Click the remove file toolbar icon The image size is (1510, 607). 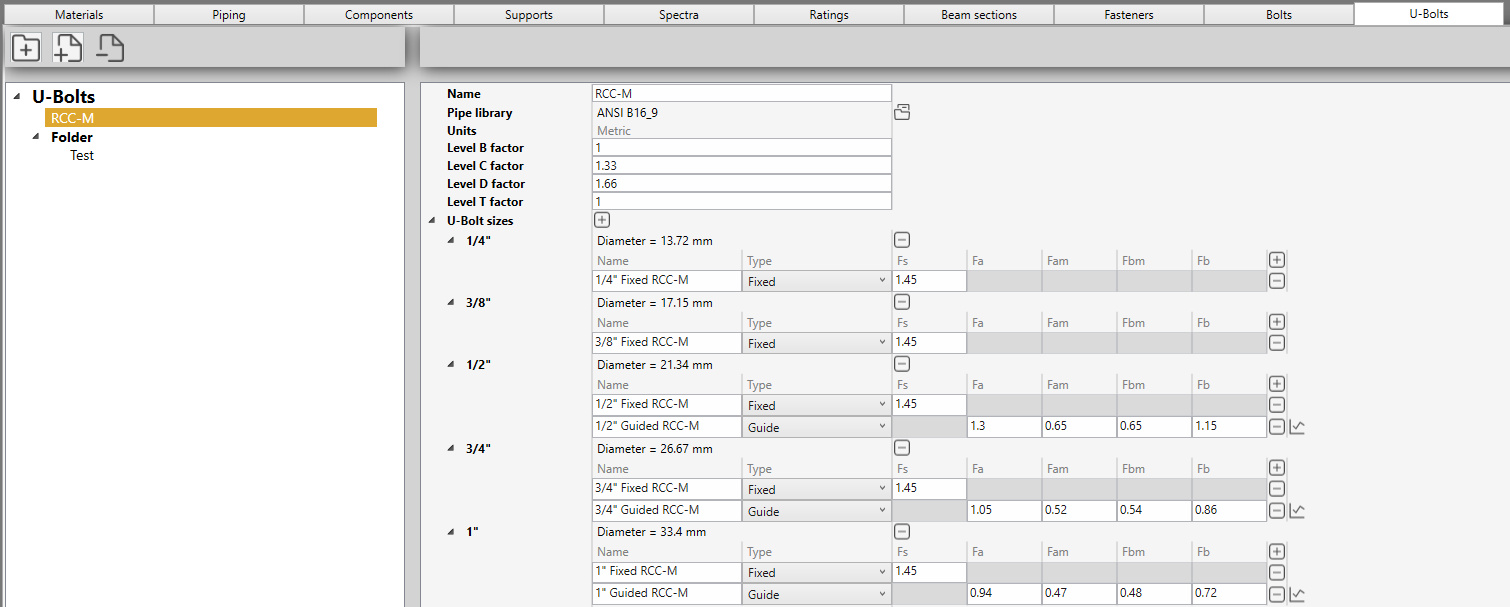point(110,47)
